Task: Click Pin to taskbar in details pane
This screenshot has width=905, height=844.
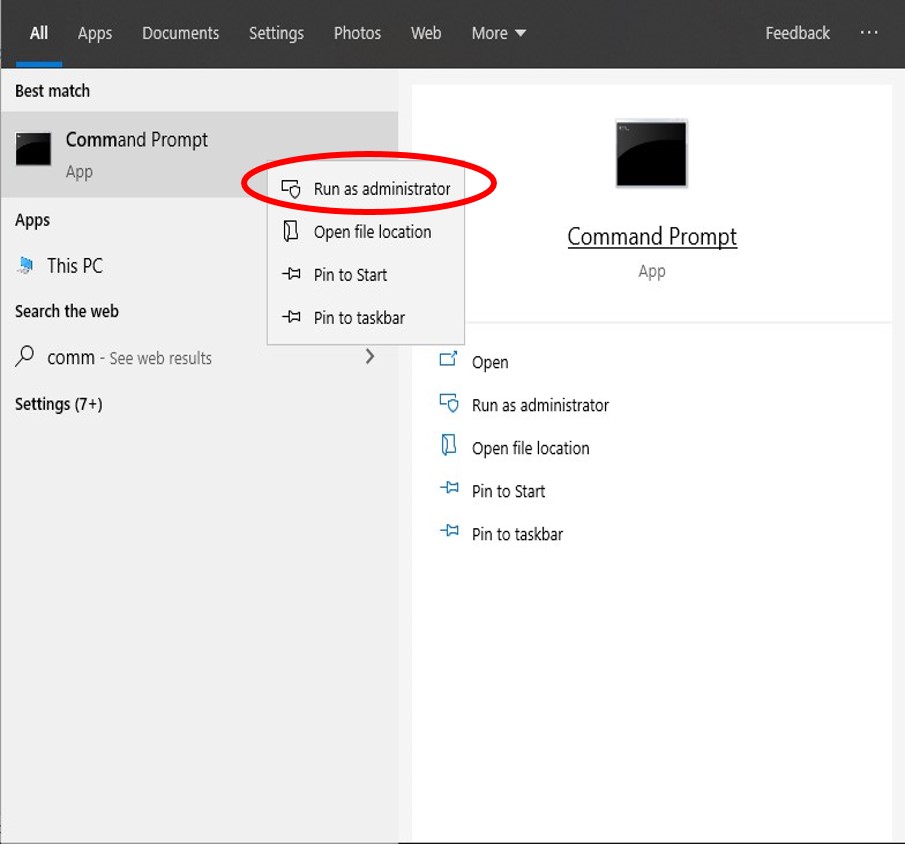Action: click(x=517, y=534)
